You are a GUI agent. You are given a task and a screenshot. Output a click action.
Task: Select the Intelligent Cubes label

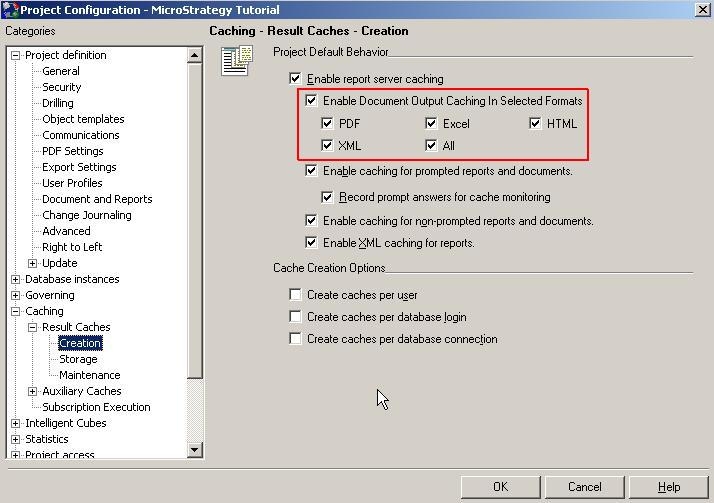[x=66, y=423]
